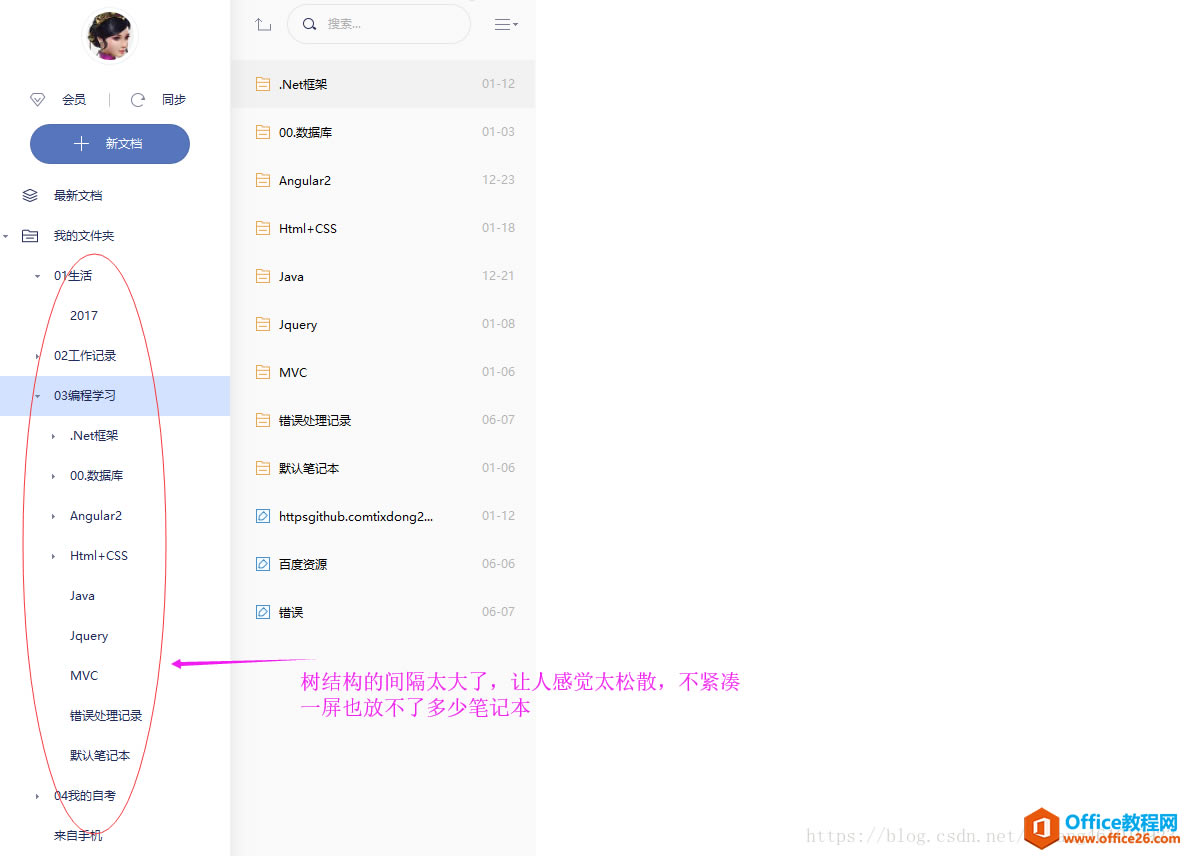Click the go up one level icon
The image size is (1187, 856).
[263, 25]
